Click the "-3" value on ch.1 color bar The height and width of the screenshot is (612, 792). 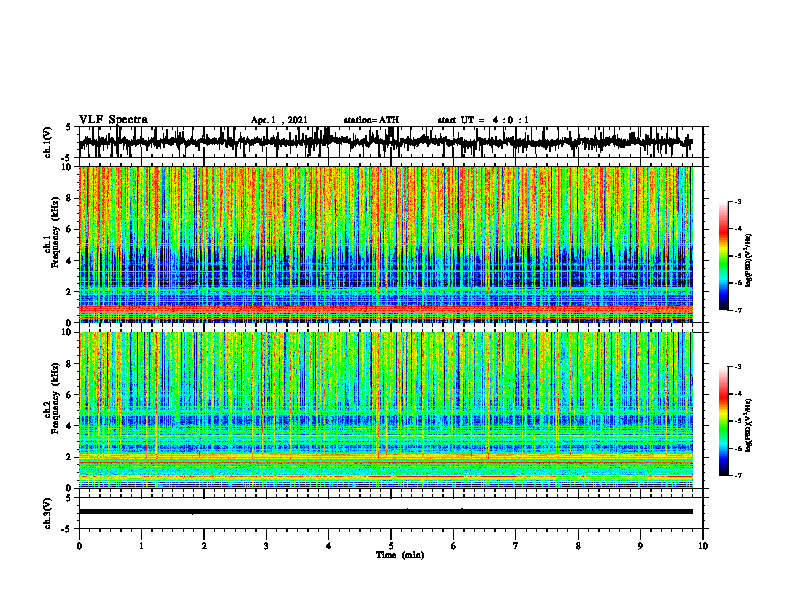(x=738, y=202)
